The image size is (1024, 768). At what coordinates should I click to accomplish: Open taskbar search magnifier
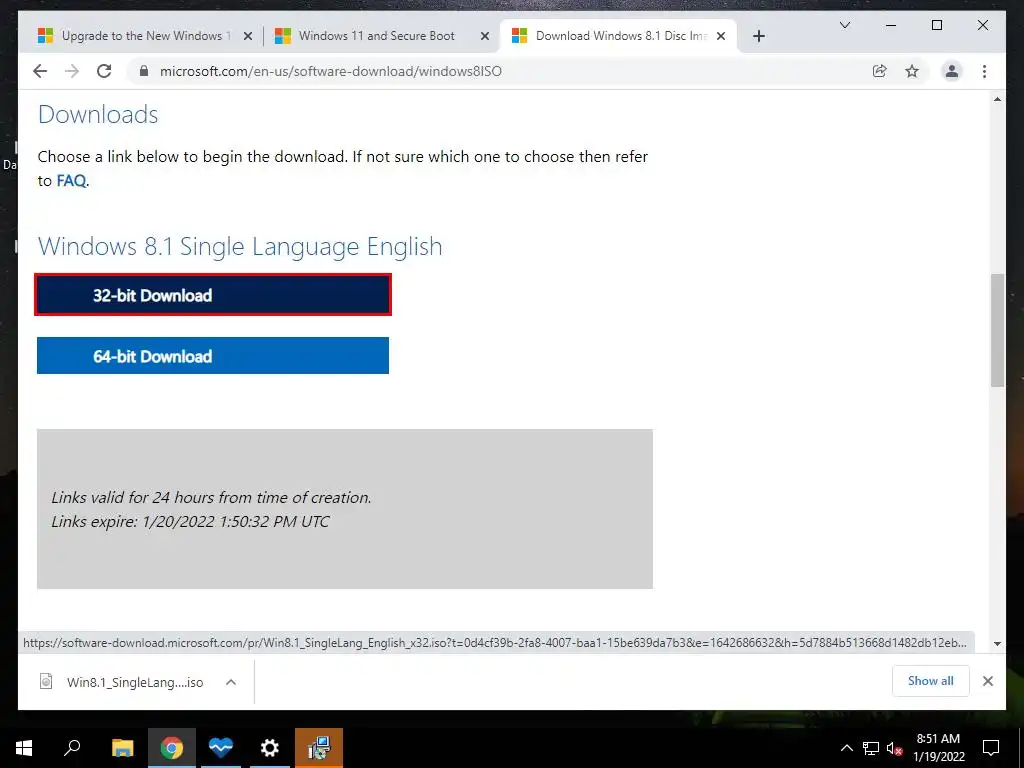coord(72,748)
